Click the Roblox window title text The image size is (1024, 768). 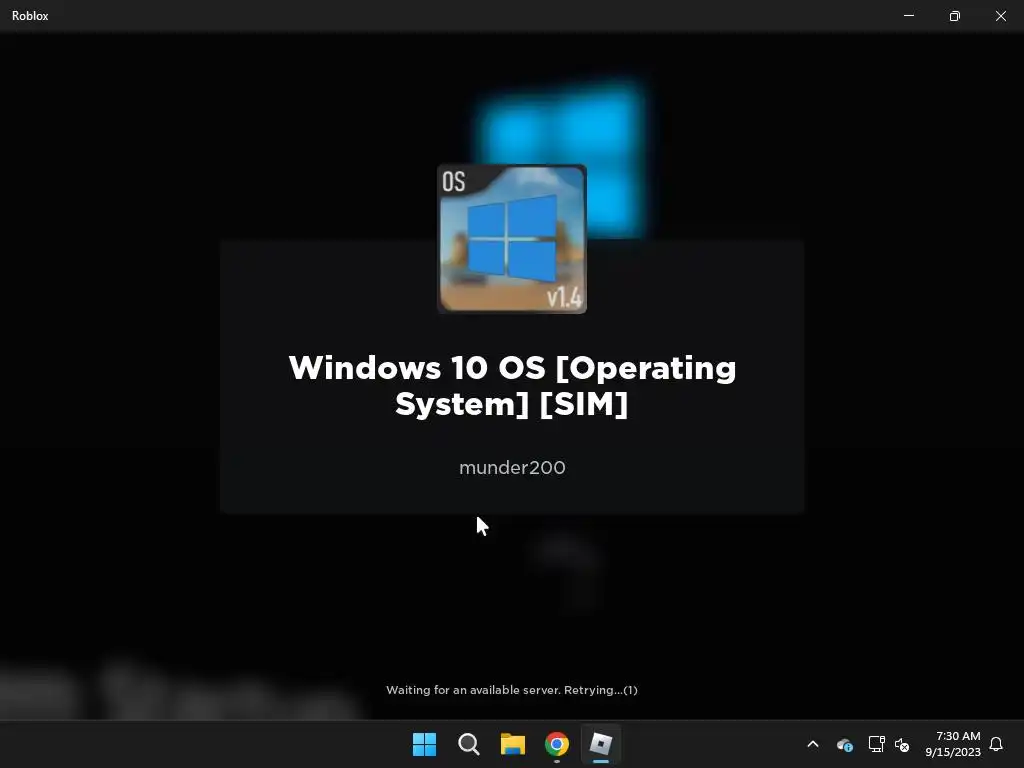click(30, 16)
